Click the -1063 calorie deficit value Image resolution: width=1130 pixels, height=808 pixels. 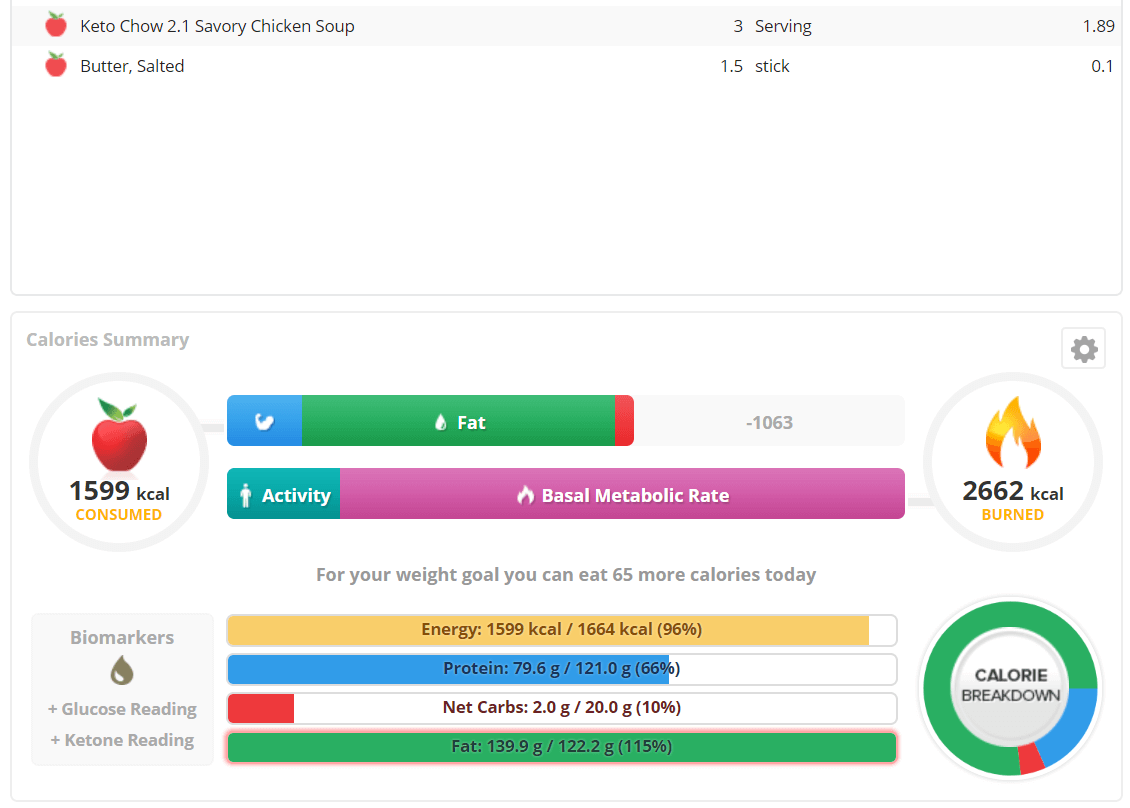coord(770,422)
